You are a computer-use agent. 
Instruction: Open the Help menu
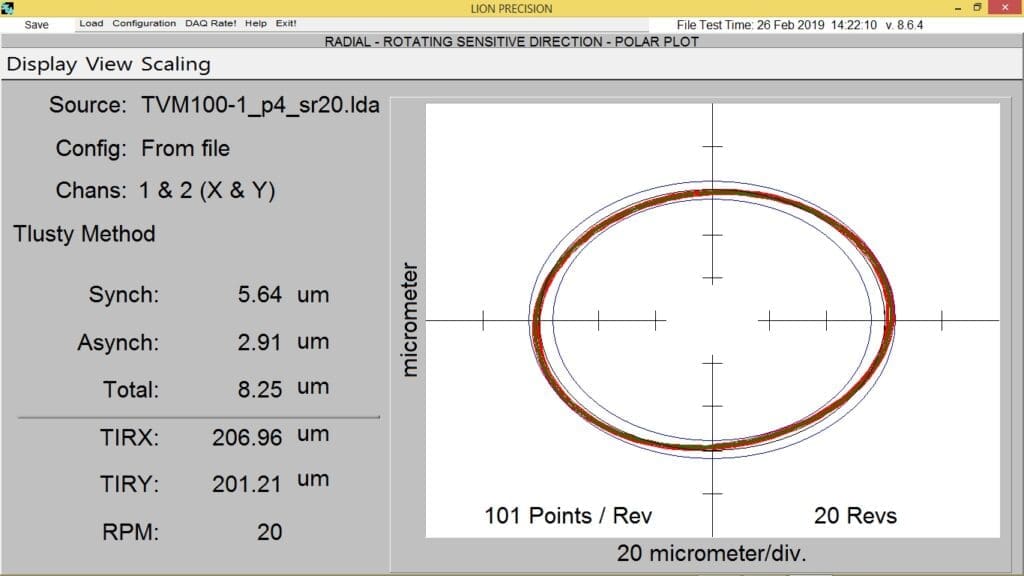click(255, 24)
